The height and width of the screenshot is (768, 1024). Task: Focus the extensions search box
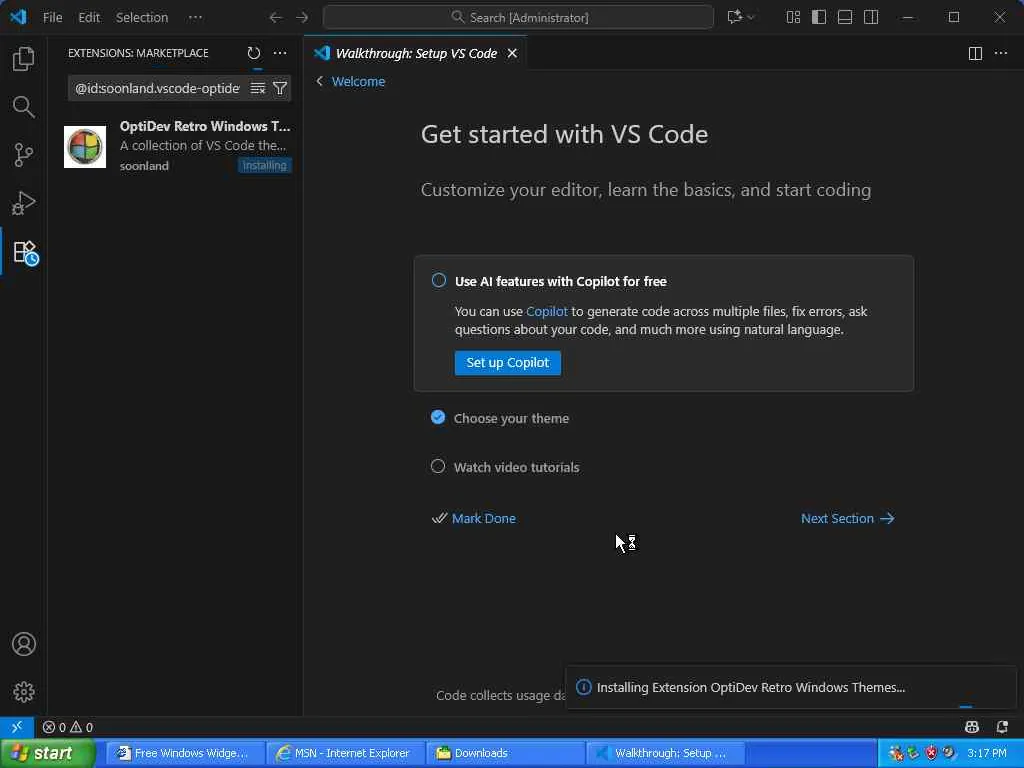coord(157,88)
